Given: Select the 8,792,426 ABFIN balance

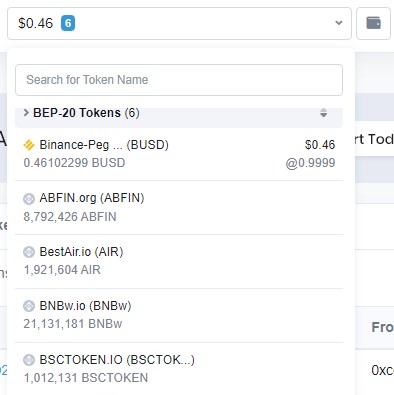Looking at the screenshot, I should pyautogui.click(x=70, y=217).
